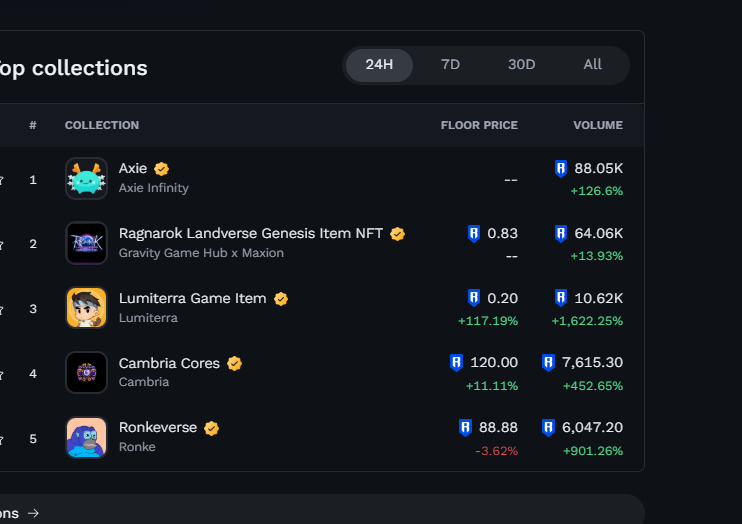This screenshot has height=524, width=742.
Task: Select the 24H time range tab
Action: tap(379, 65)
